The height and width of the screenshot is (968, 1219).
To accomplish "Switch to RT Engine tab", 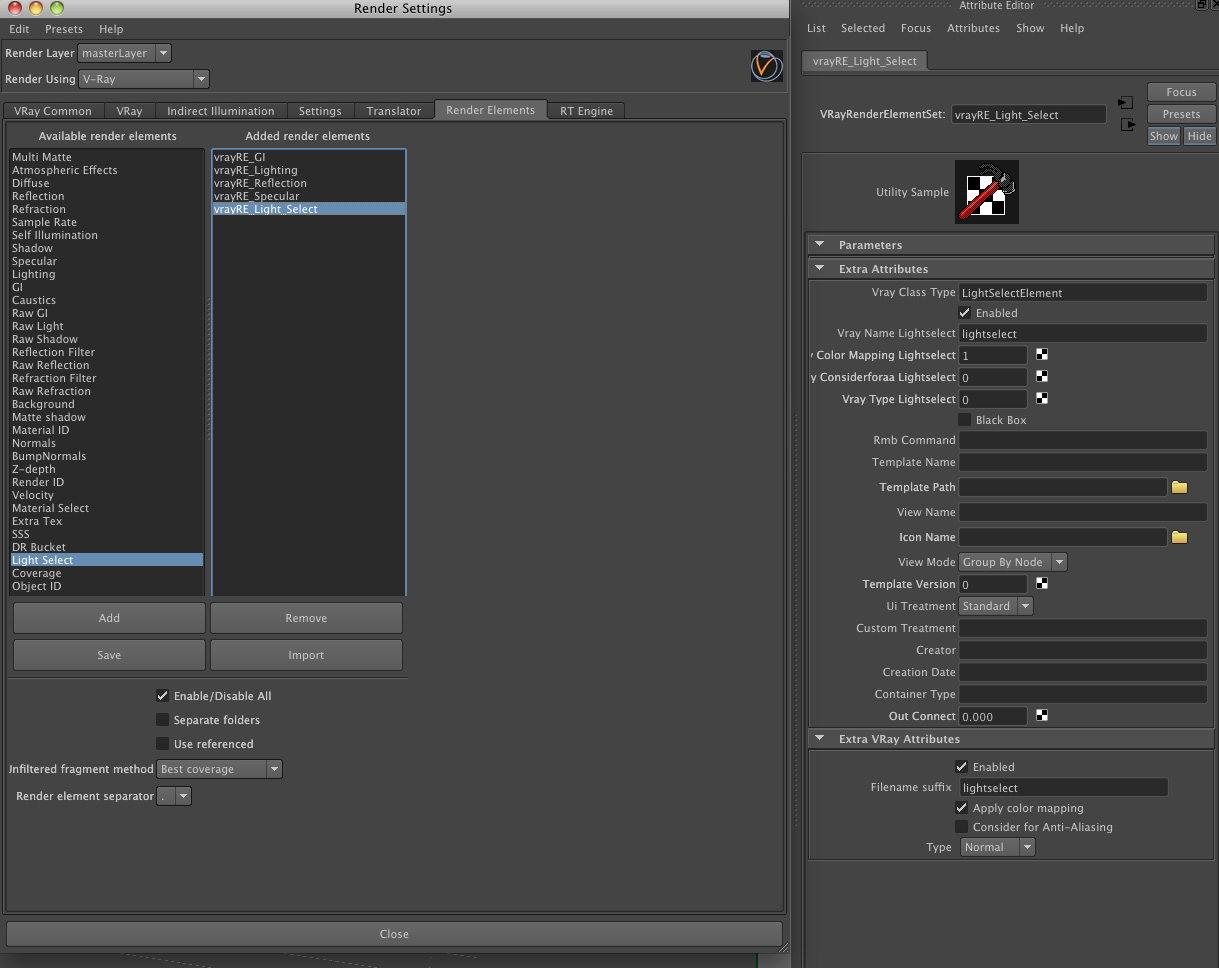I will pos(587,111).
